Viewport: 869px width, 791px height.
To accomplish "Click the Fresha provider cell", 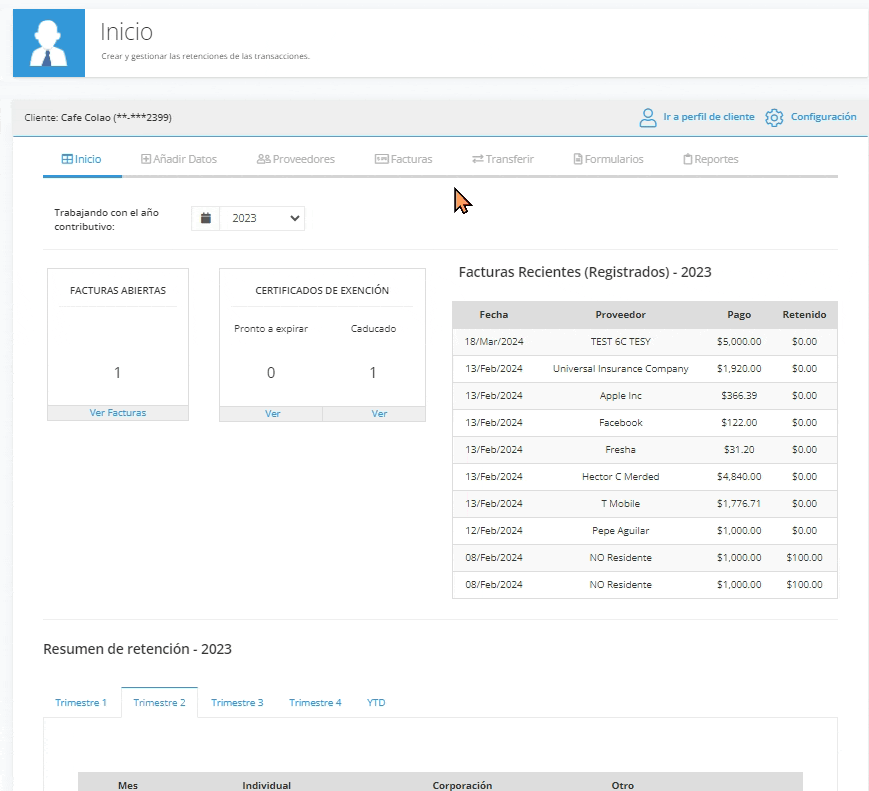I will pyautogui.click(x=621, y=450).
